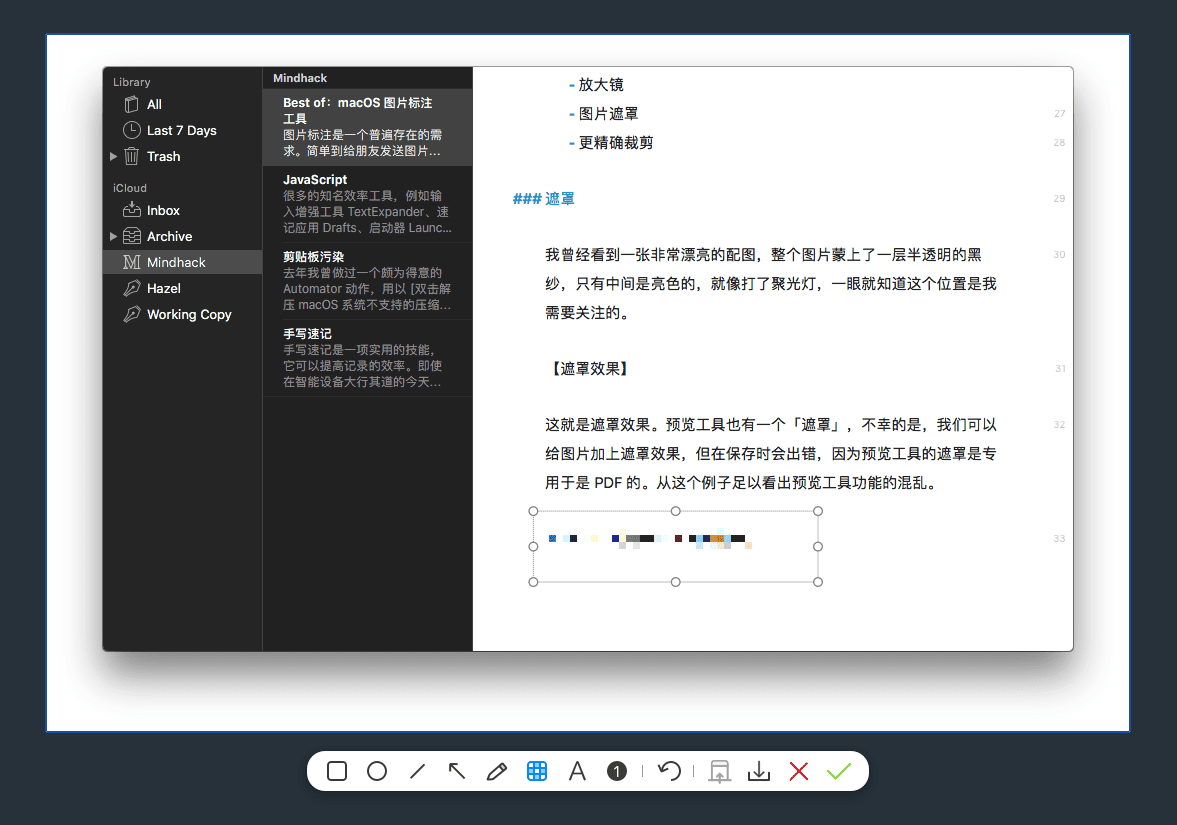Select the rectangle annotation tool
The height and width of the screenshot is (825, 1177).
(x=337, y=771)
